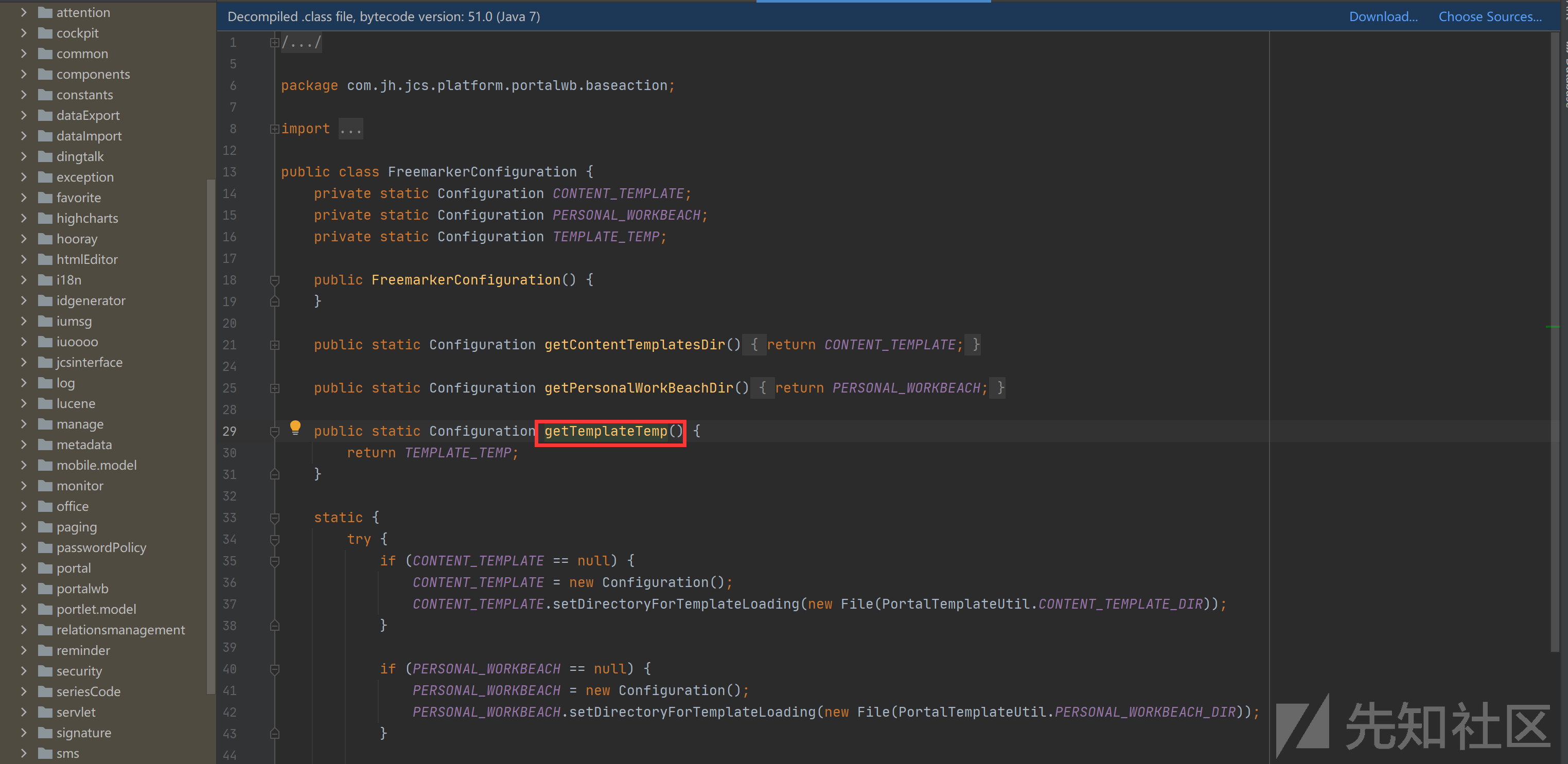Screen dimensions: 1568x764
Task: Open the constants folder icon
Action: [x=45, y=94]
